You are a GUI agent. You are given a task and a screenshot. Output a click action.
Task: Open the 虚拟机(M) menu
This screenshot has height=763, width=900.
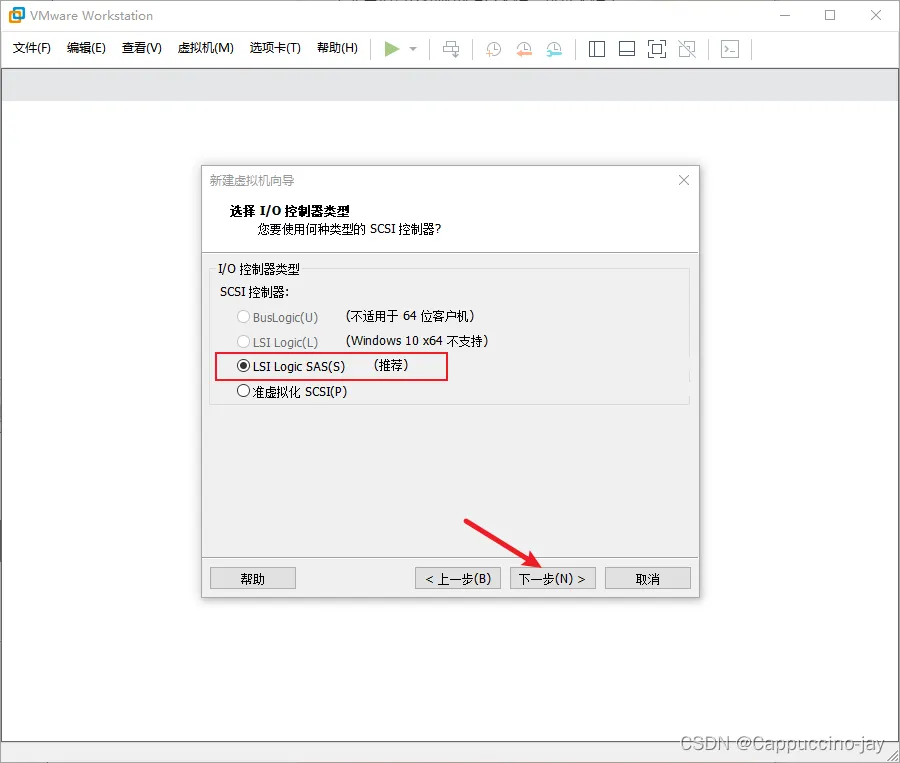point(205,48)
